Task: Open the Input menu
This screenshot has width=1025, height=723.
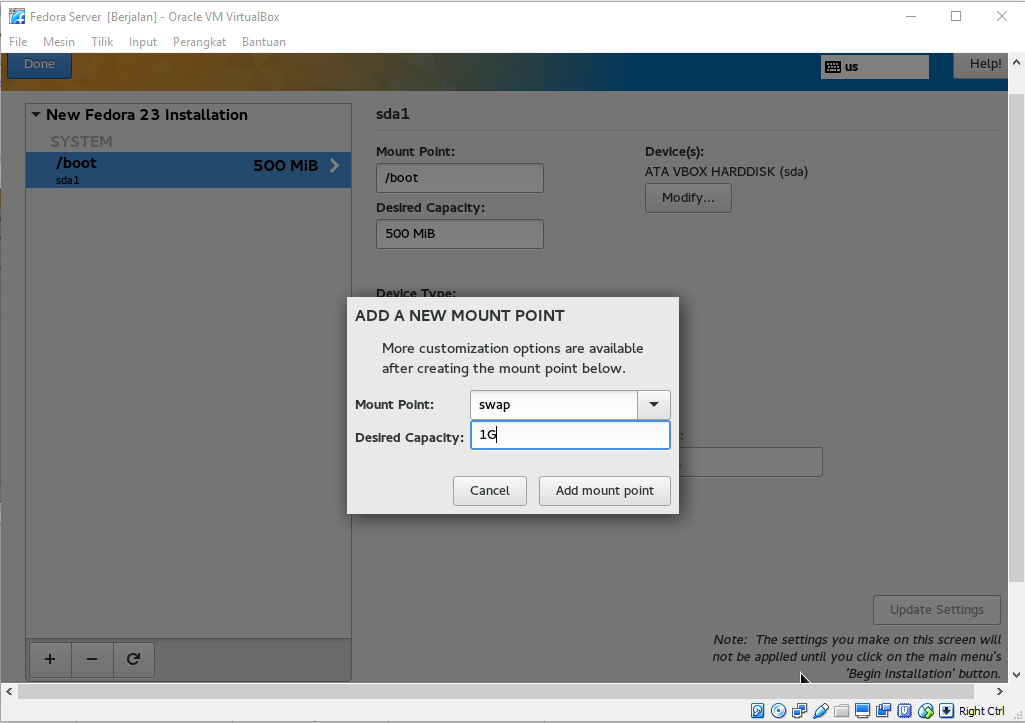Action: [143, 42]
